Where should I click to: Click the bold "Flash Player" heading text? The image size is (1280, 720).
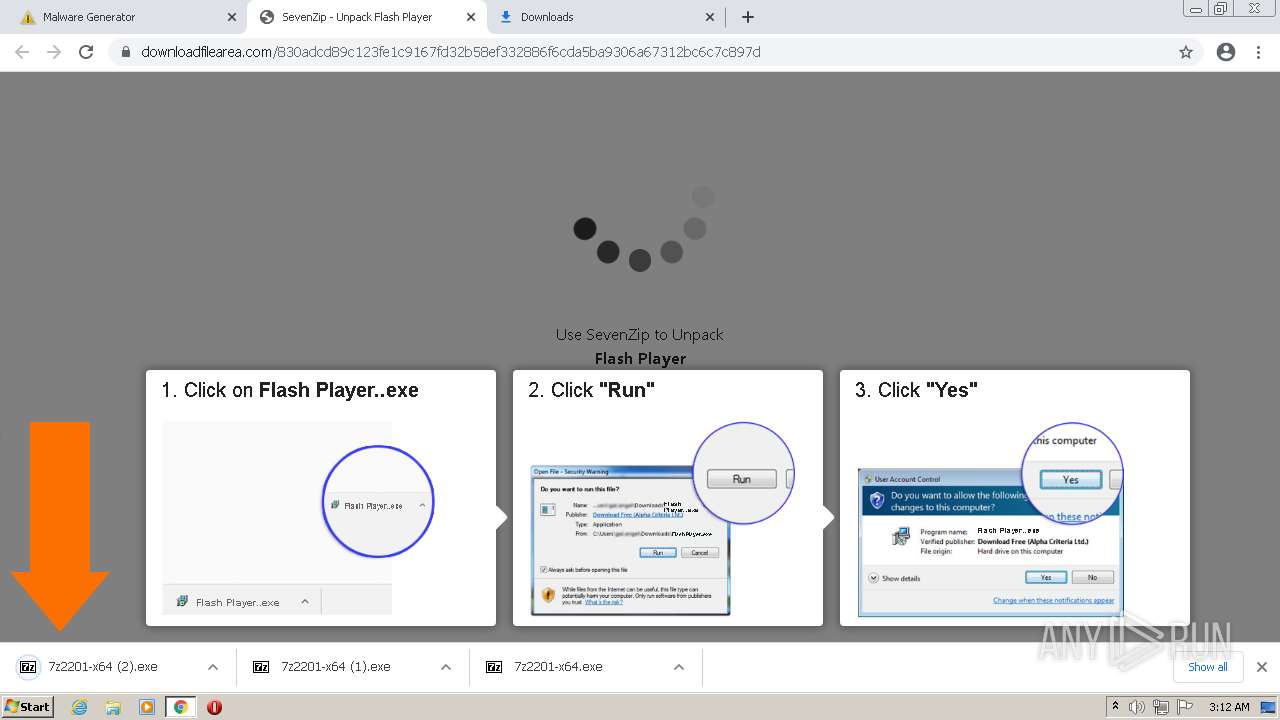tap(640, 359)
